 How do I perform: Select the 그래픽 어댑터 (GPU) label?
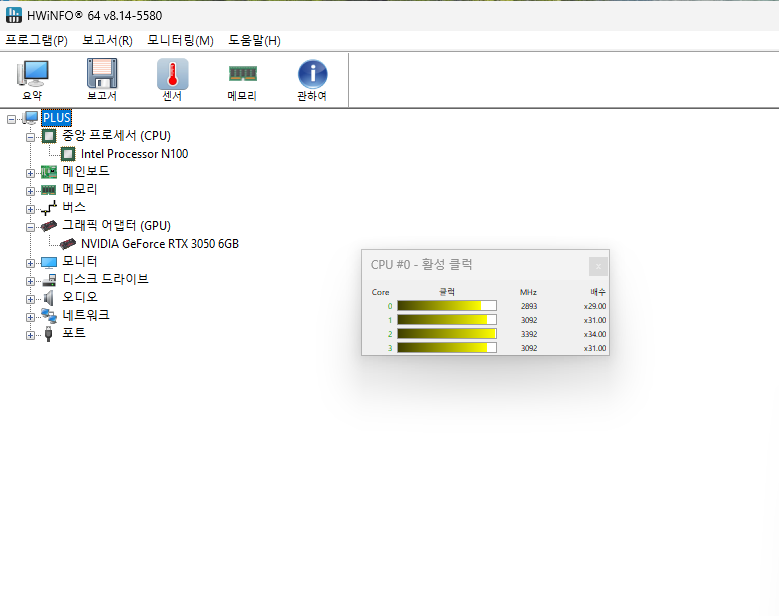pyautogui.click(x=116, y=226)
